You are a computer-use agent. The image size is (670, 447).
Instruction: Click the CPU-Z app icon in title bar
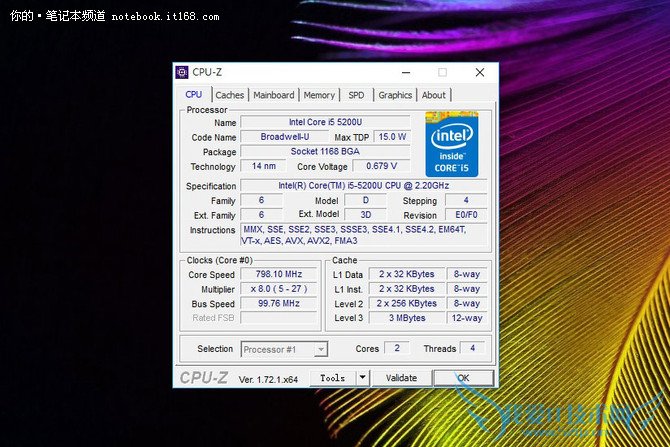(182, 72)
